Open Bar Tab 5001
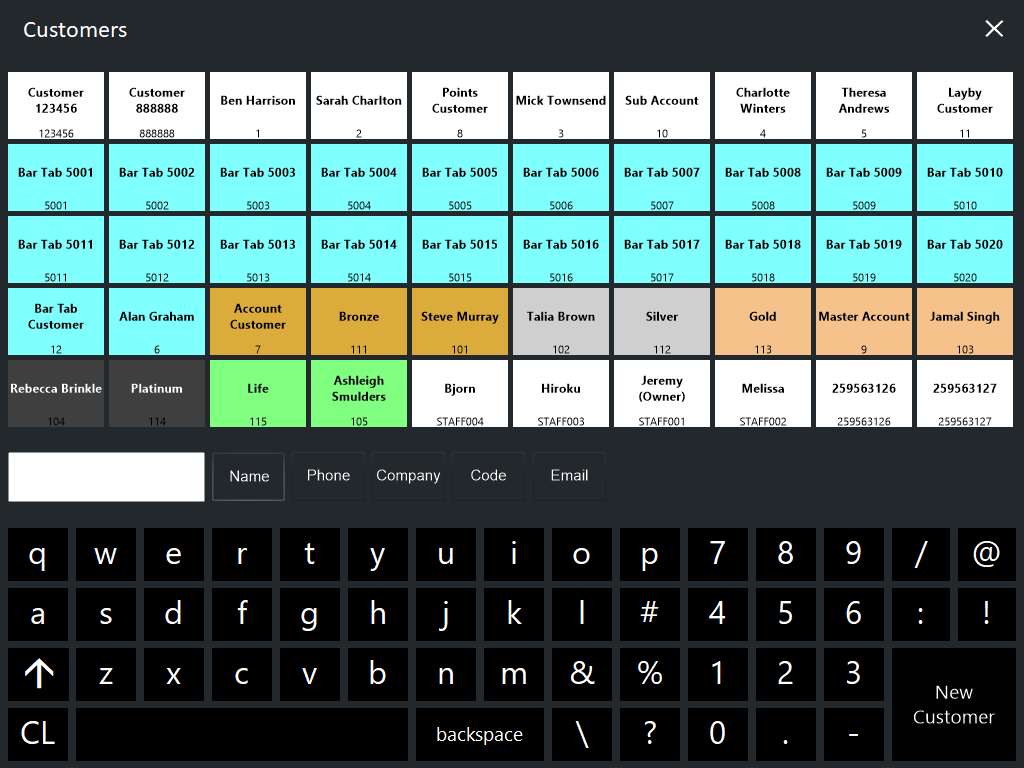This screenshot has width=1024, height=768. (56, 178)
